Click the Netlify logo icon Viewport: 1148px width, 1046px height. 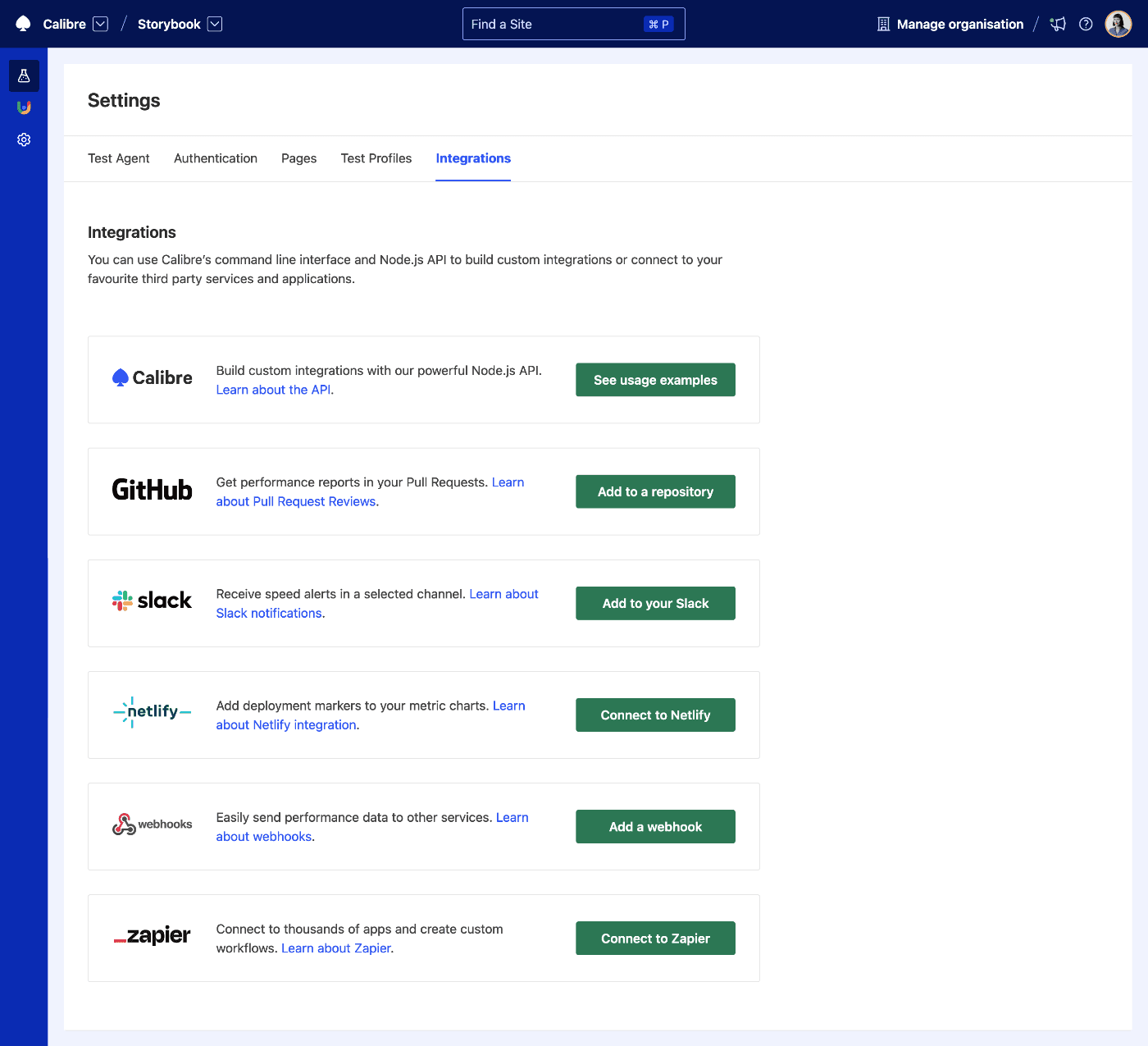[x=152, y=712]
